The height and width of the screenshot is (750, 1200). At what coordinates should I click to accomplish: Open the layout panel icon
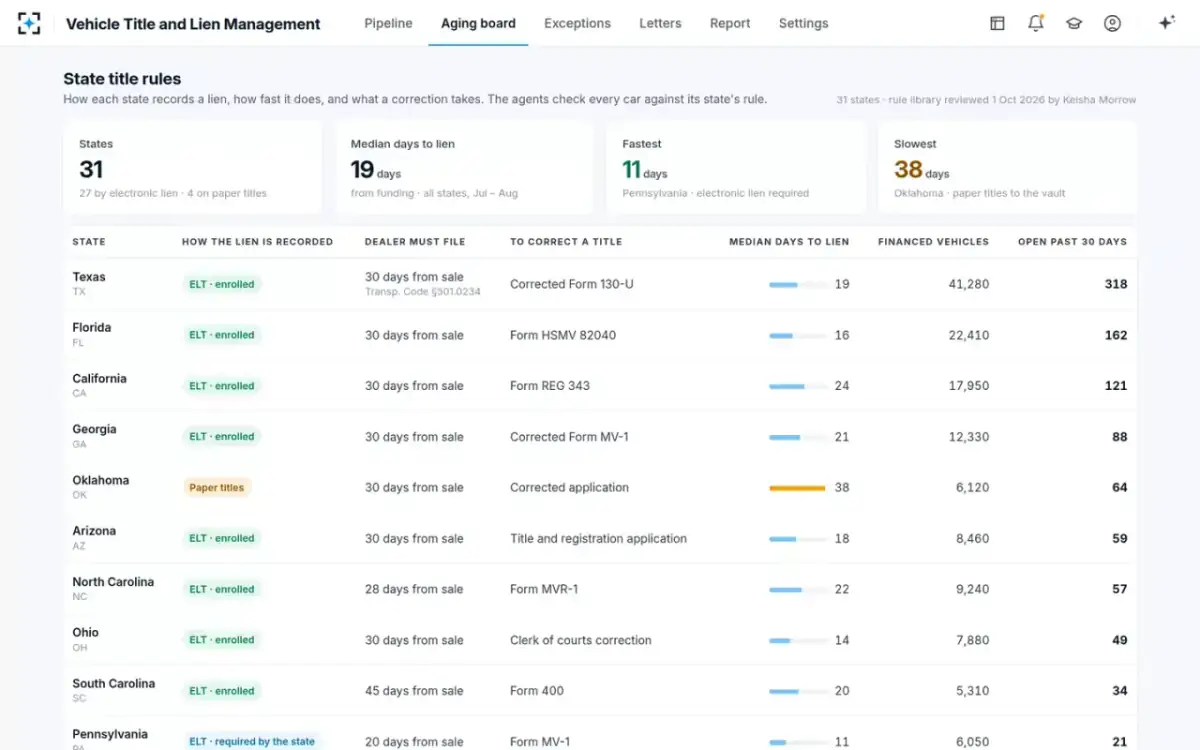coord(997,23)
